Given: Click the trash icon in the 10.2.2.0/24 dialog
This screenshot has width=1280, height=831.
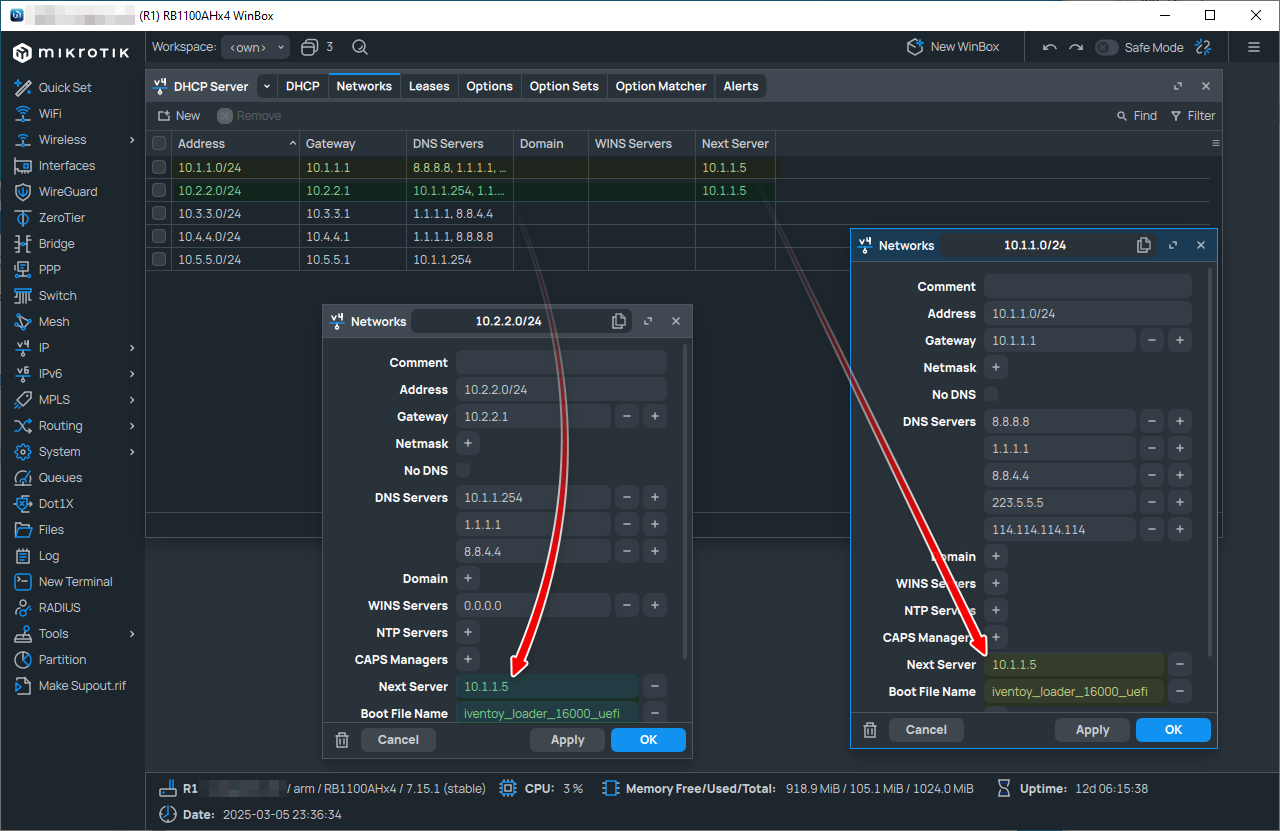Looking at the screenshot, I should [x=342, y=740].
